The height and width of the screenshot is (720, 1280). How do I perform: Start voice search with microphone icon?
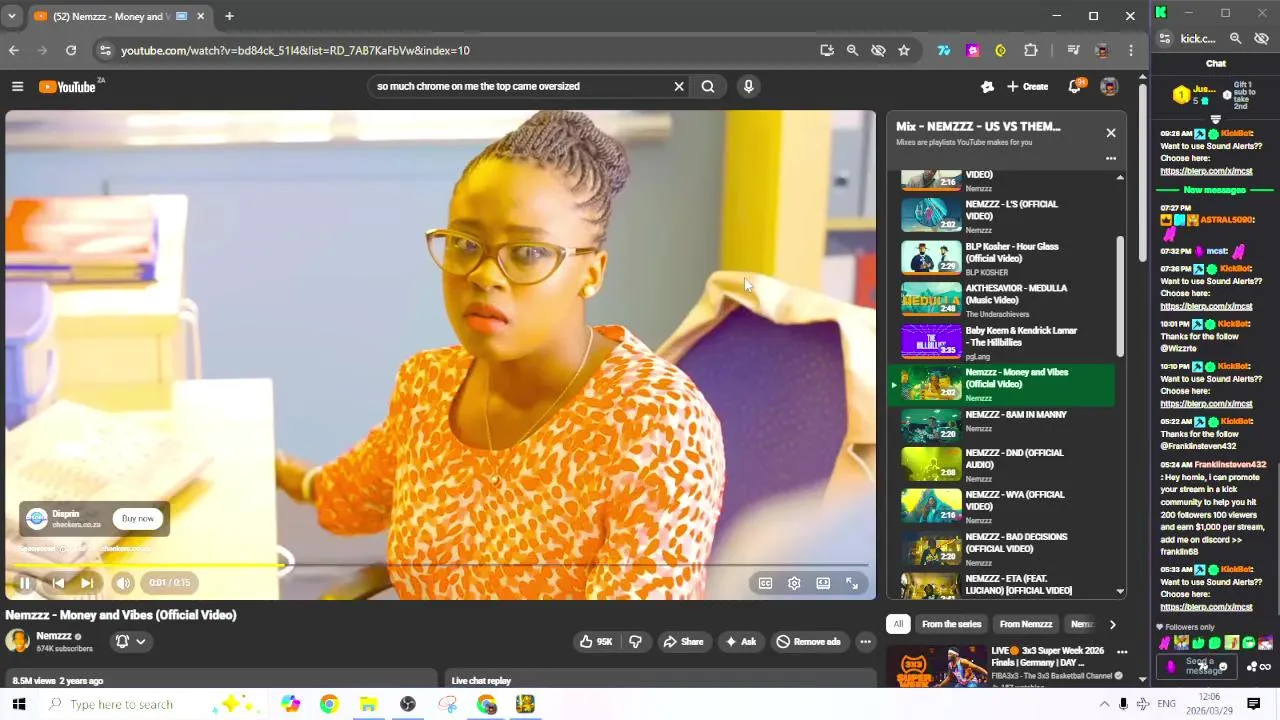[748, 86]
